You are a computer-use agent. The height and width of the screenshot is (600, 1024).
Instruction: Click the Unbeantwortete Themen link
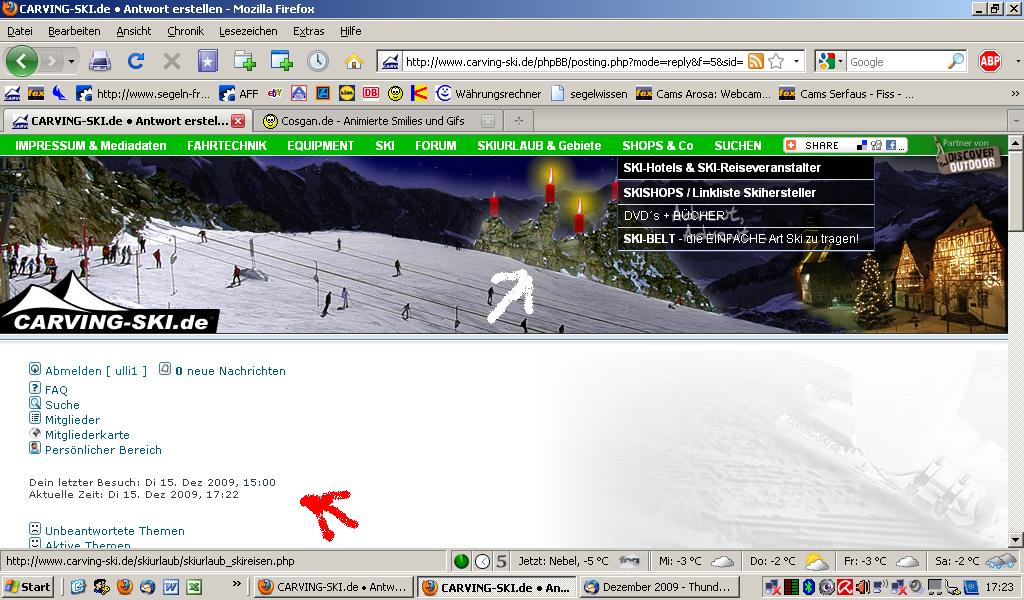coord(114,531)
